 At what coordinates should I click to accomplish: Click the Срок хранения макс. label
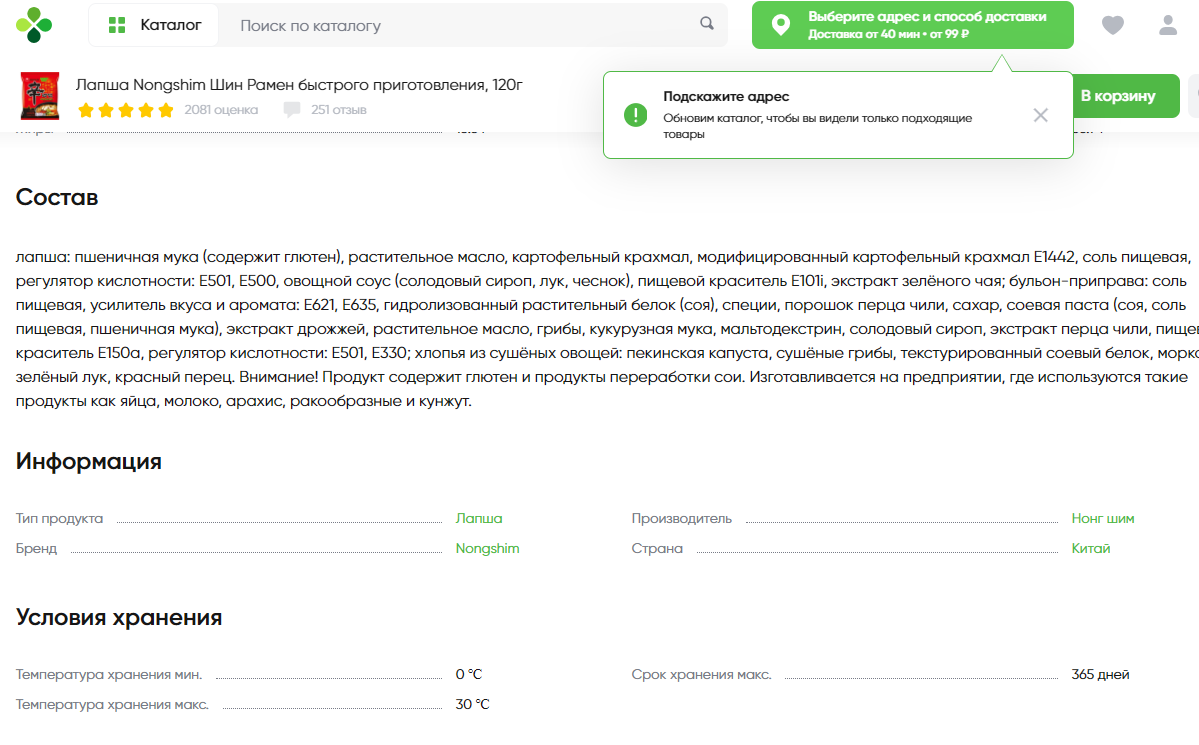[x=701, y=675]
